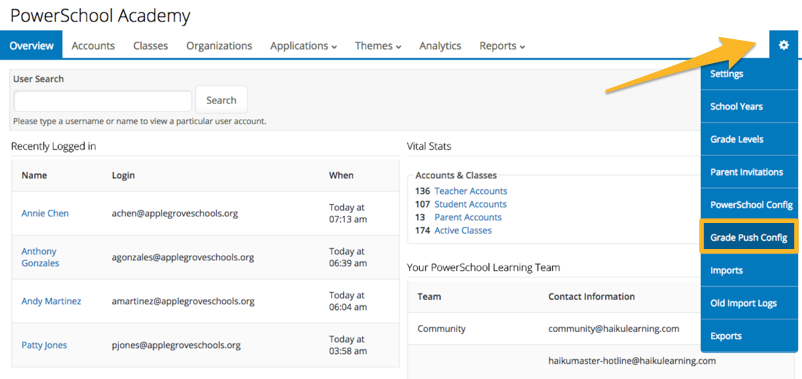The height and width of the screenshot is (379, 802).
Task: Select the email achen@applegroveschools.org
Action: click(x=175, y=213)
